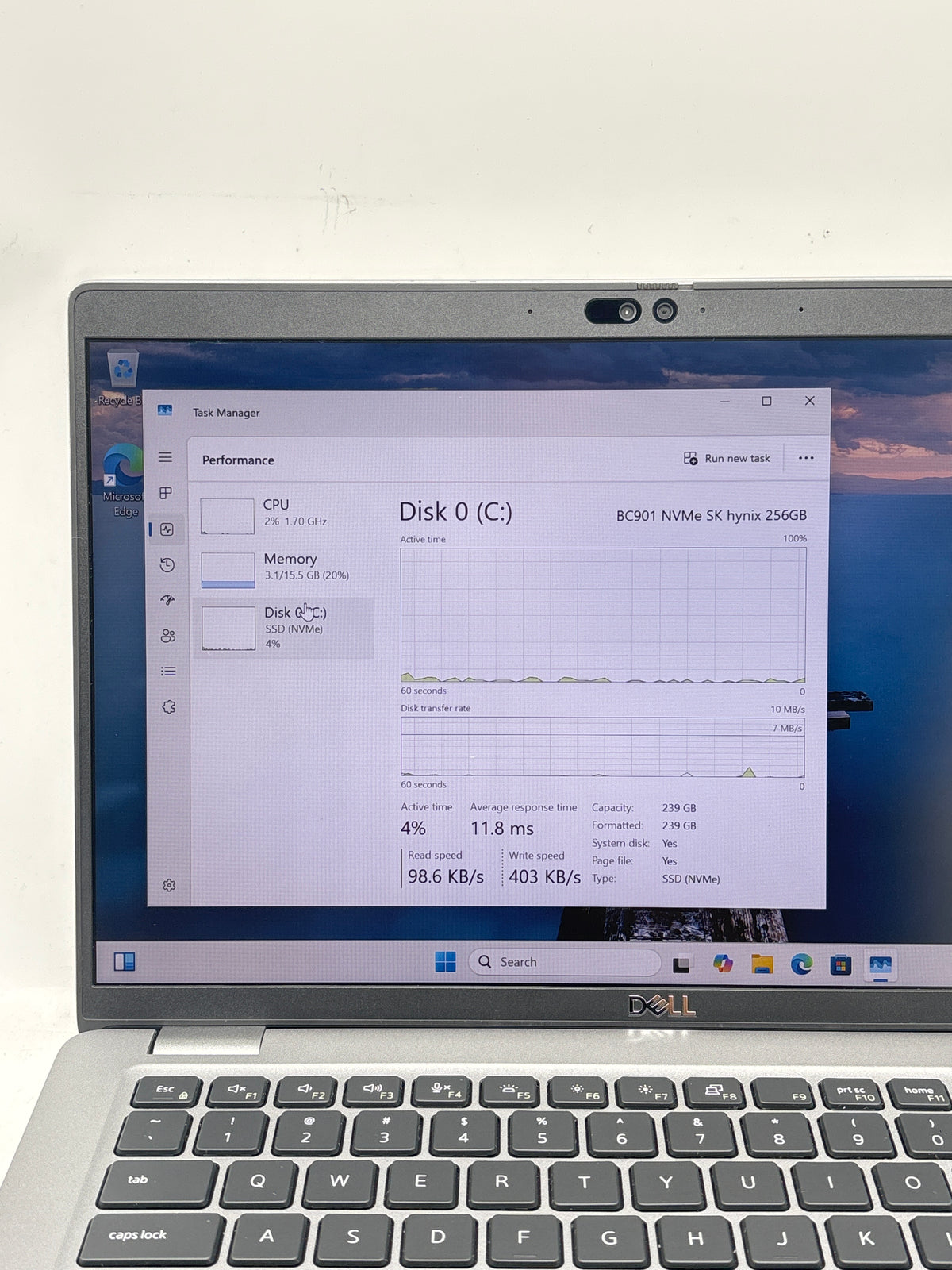Click the BC901 NVMe SK hynix 256GB label
952x1270 pixels.
click(712, 515)
